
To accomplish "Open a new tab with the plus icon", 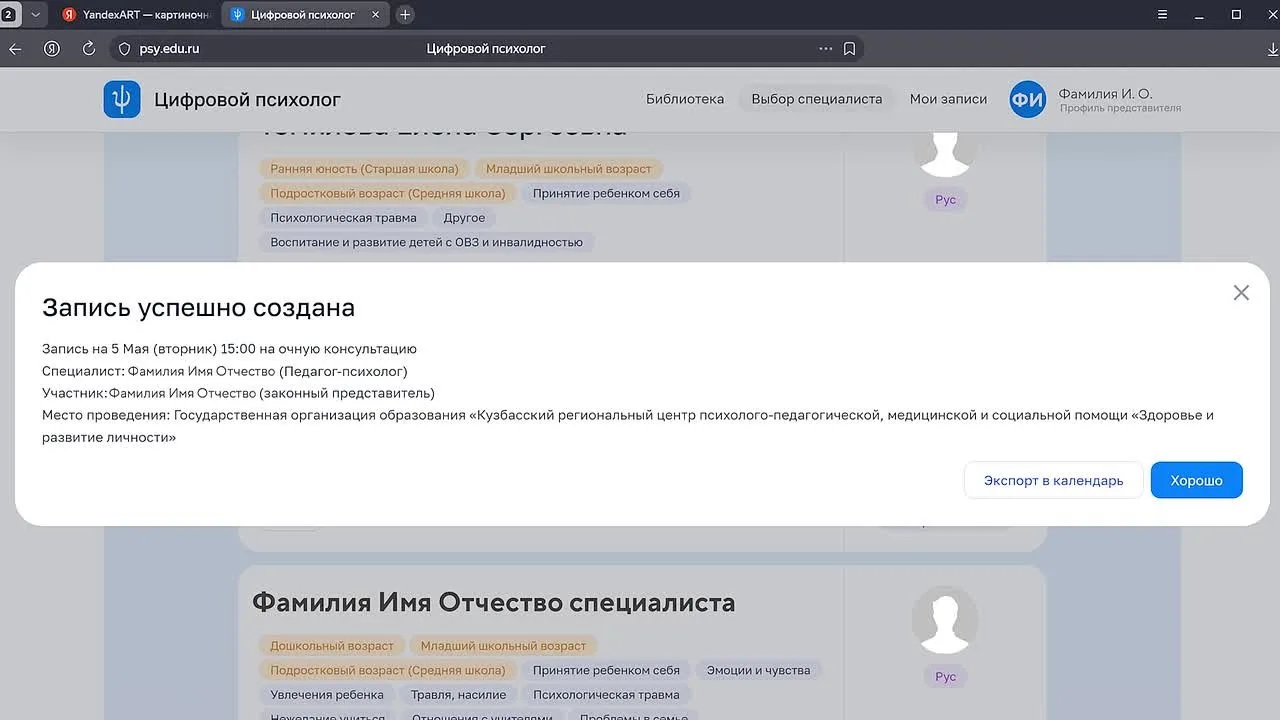I will (405, 14).
